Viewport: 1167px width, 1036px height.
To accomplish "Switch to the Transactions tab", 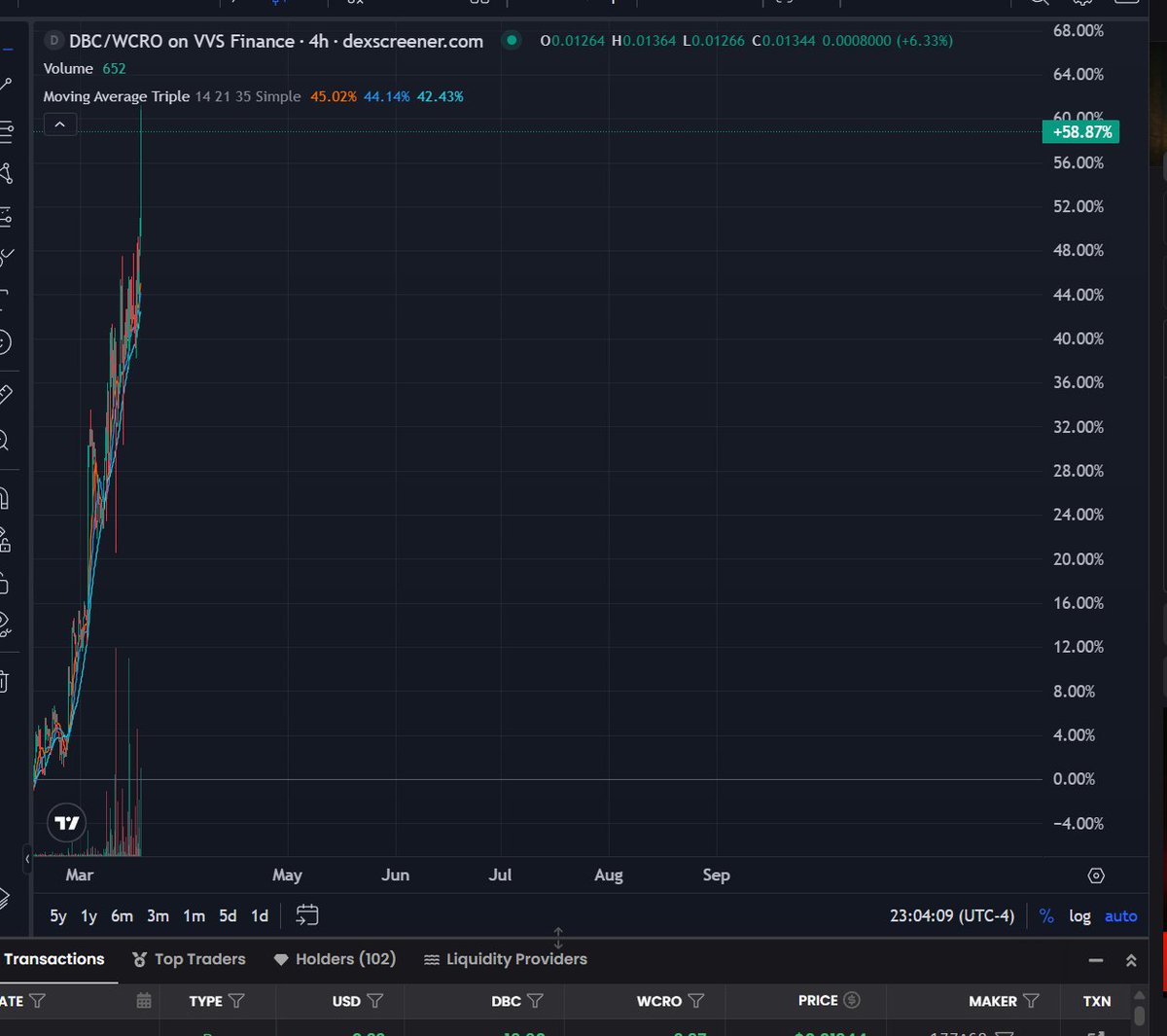I will pos(53,959).
